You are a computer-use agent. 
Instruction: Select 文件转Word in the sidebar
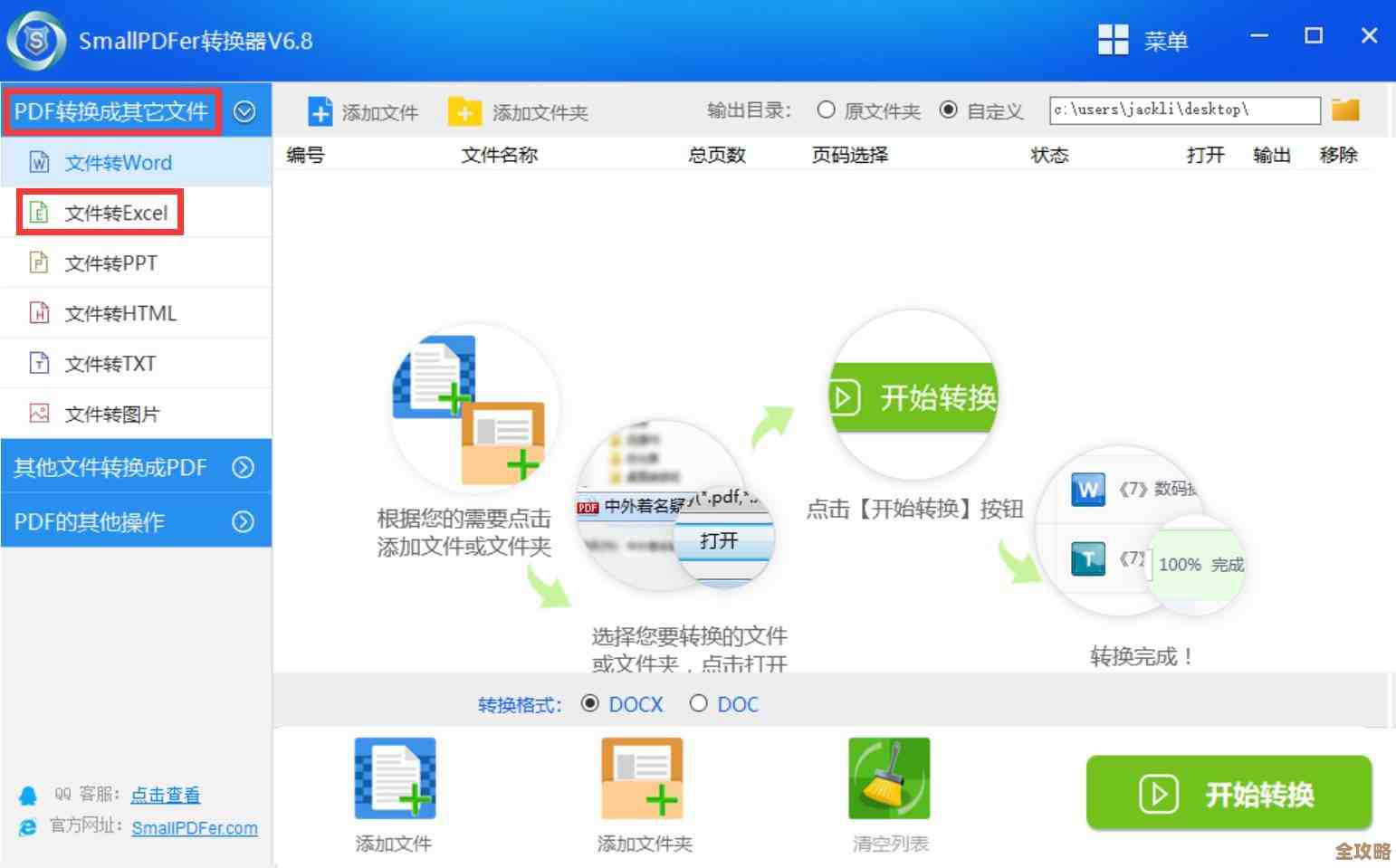118,162
